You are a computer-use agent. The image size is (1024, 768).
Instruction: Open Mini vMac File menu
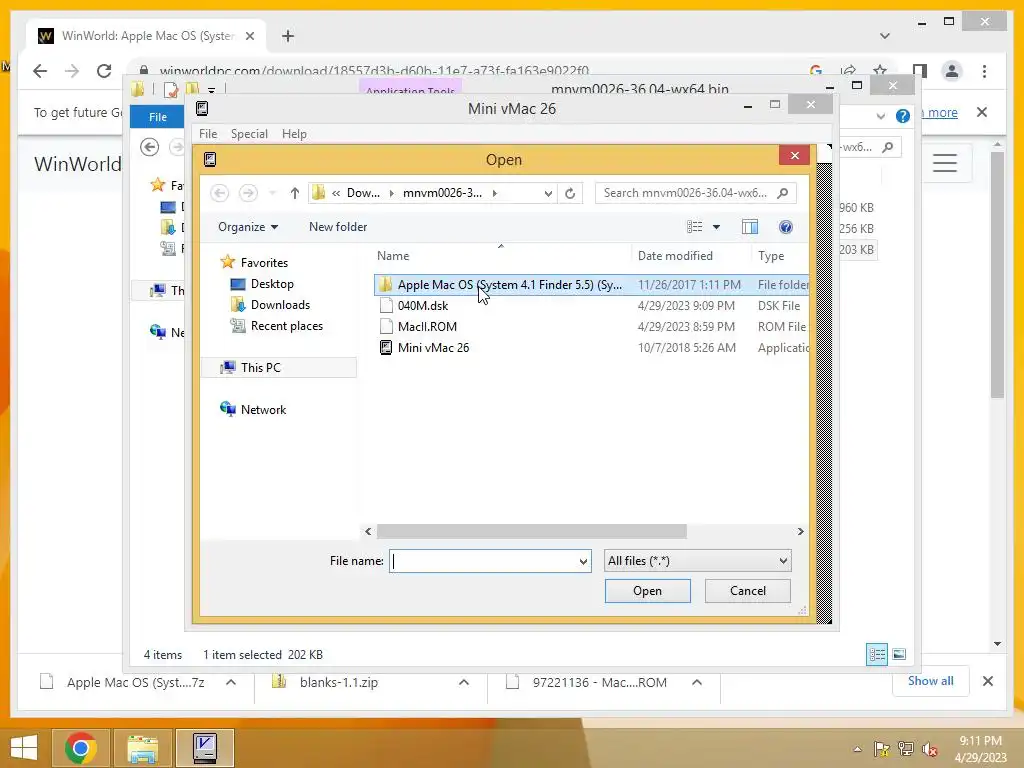pos(208,134)
